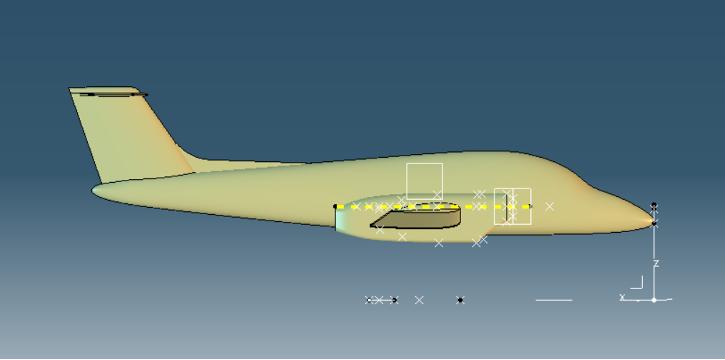Click the white double-rectangle sketch near front

[512, 207]
